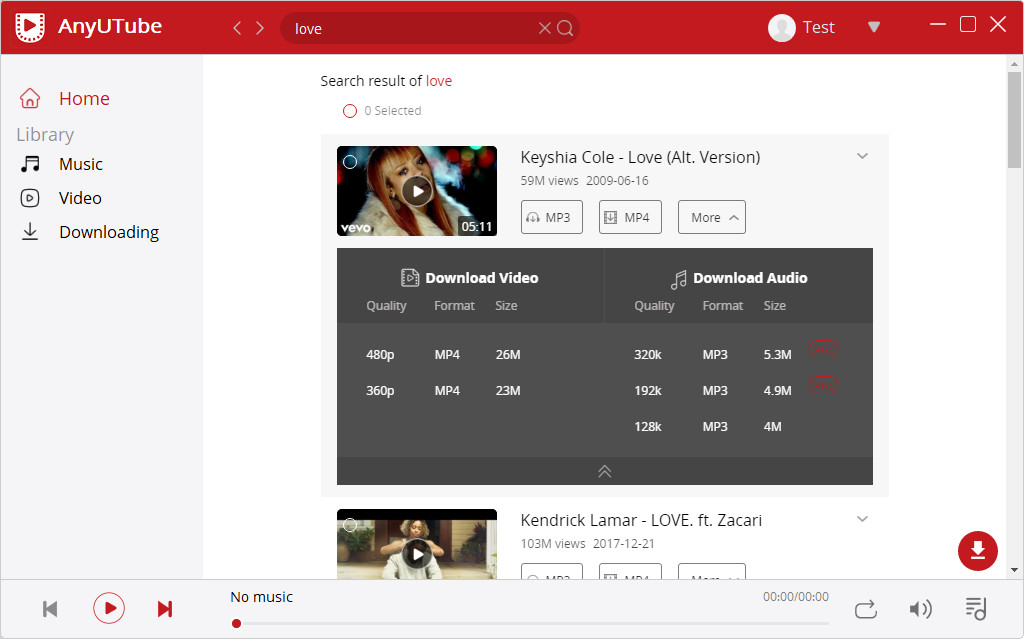Skip to the next track
The image size is (1024, 639).
coord(165,609)
